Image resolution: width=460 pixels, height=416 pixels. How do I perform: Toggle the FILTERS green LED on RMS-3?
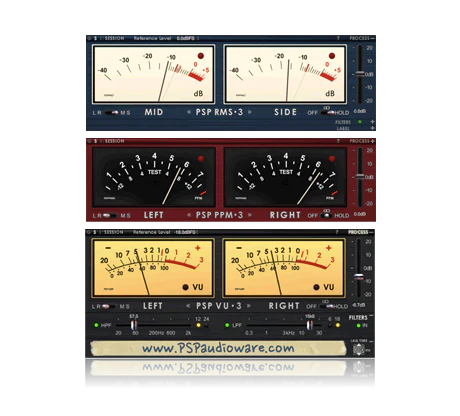tap(360, 122)
